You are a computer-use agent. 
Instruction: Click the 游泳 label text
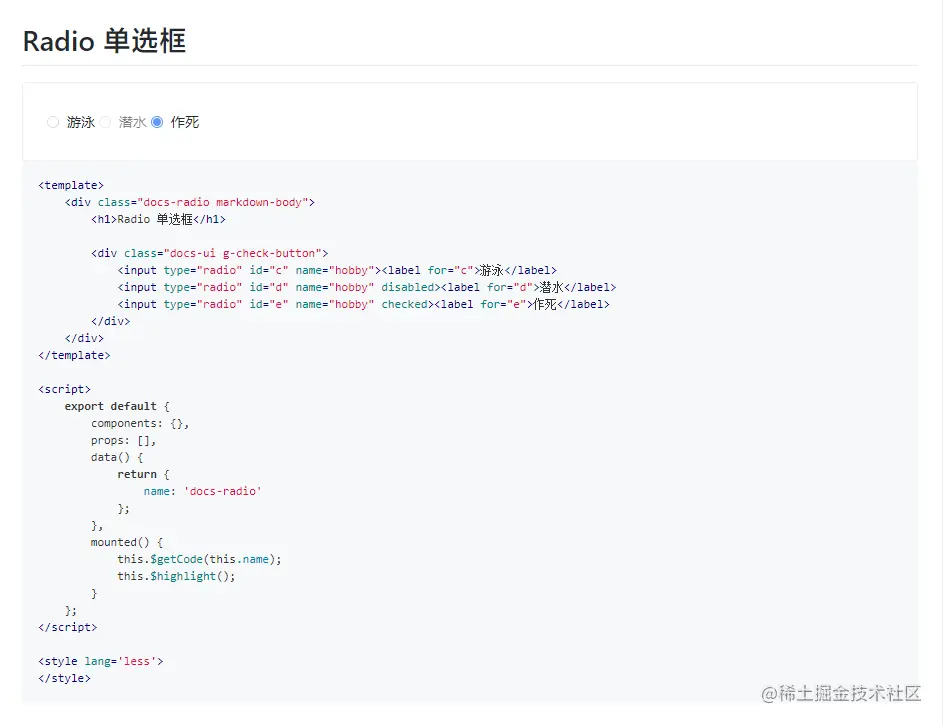click(81, 122)
